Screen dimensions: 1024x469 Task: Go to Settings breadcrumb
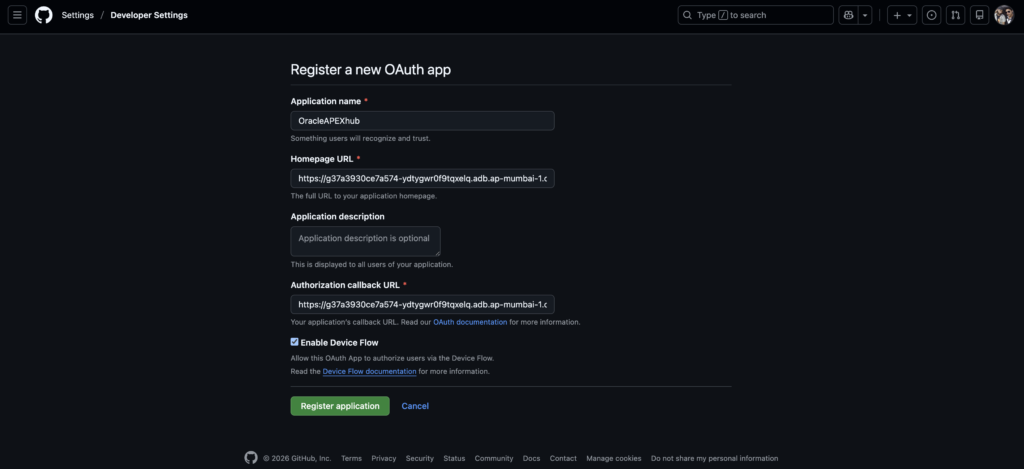click(x=77, y=15)
